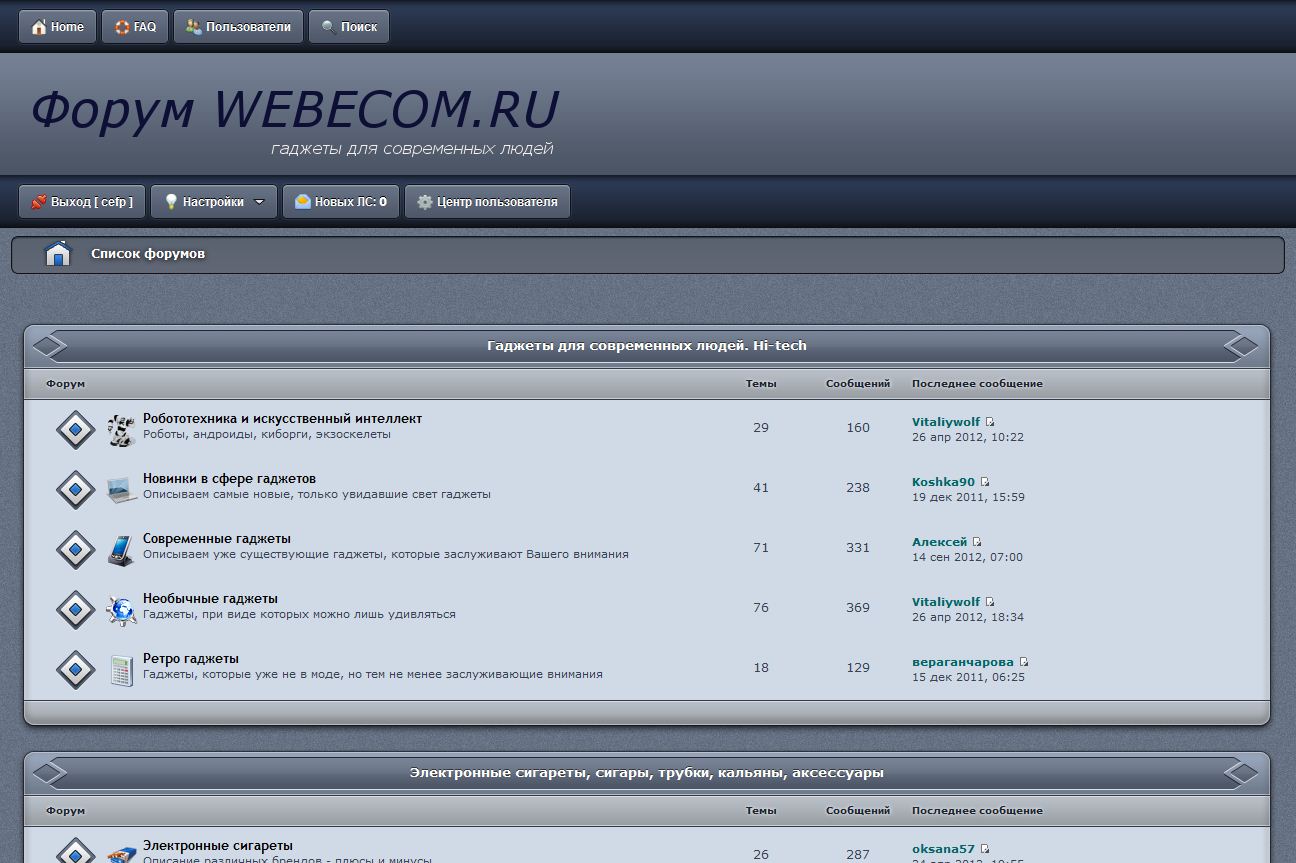
Task: Log out via Выход [ cefp ] button
Action: 82,202
